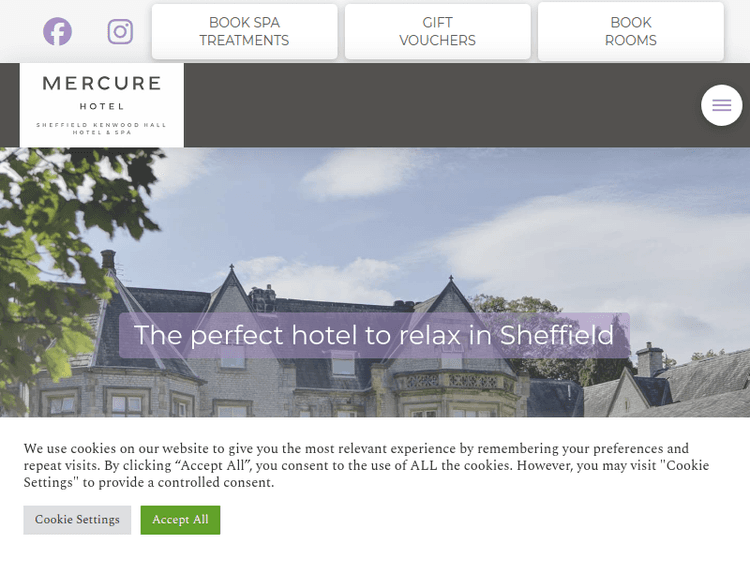Accept all cookies with green button

pyautogui.click(x=180, y=519)
